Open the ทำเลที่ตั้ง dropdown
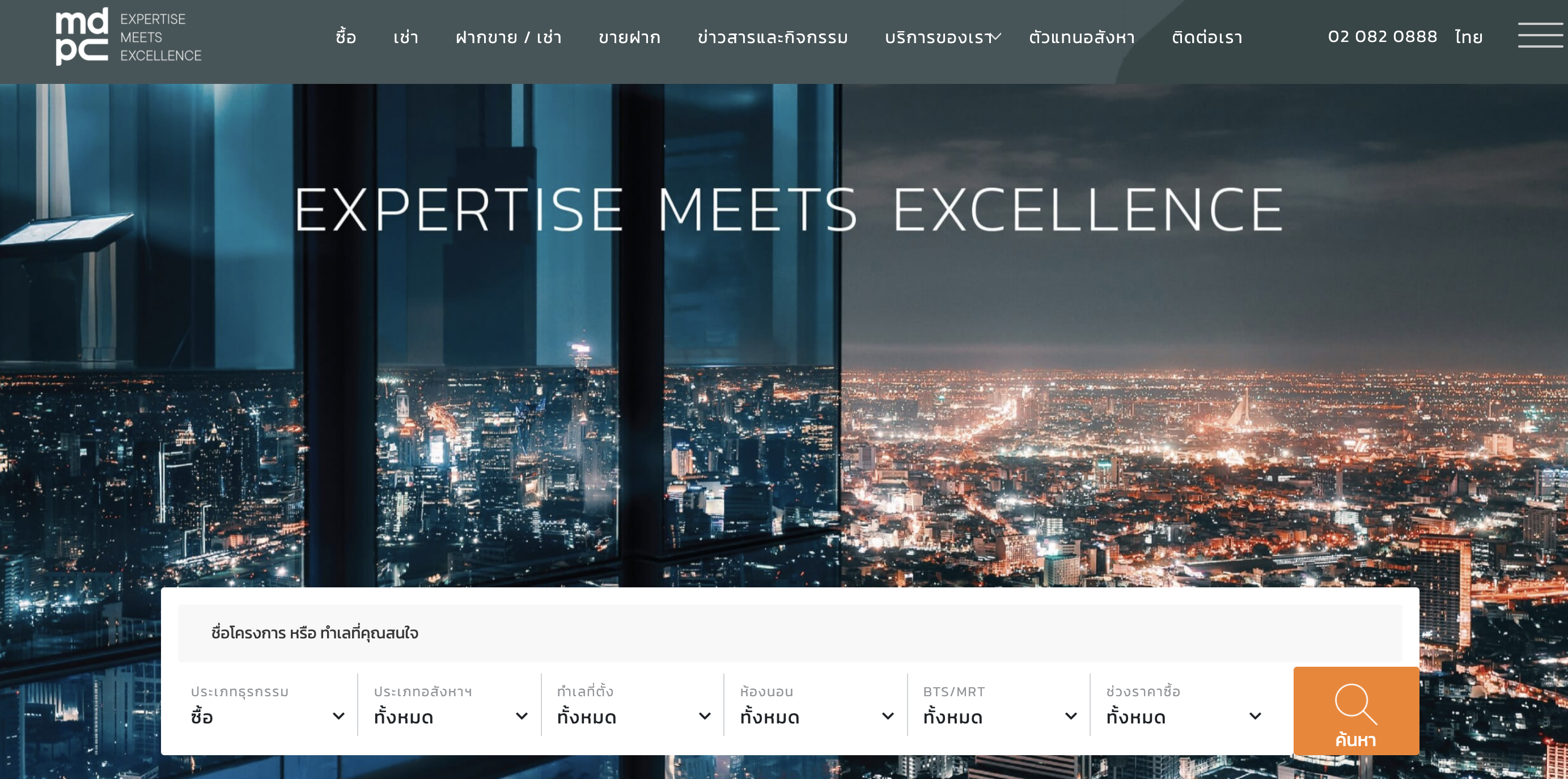Screen dimensions: 1568x779 (x=634, y=705)
